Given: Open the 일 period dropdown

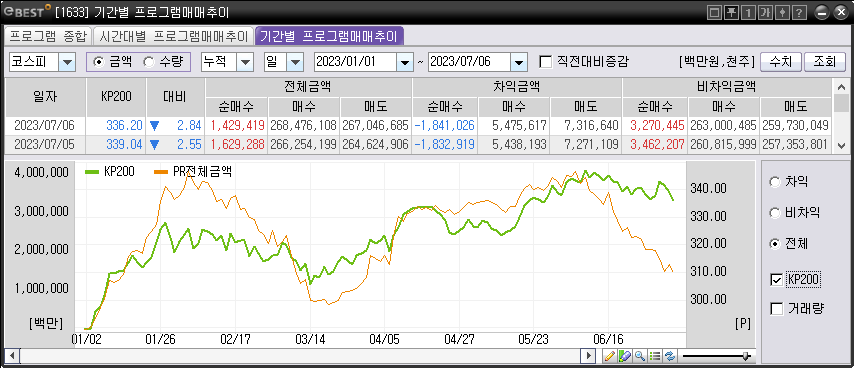Looking at the screenshot, I should coord(295,62).
